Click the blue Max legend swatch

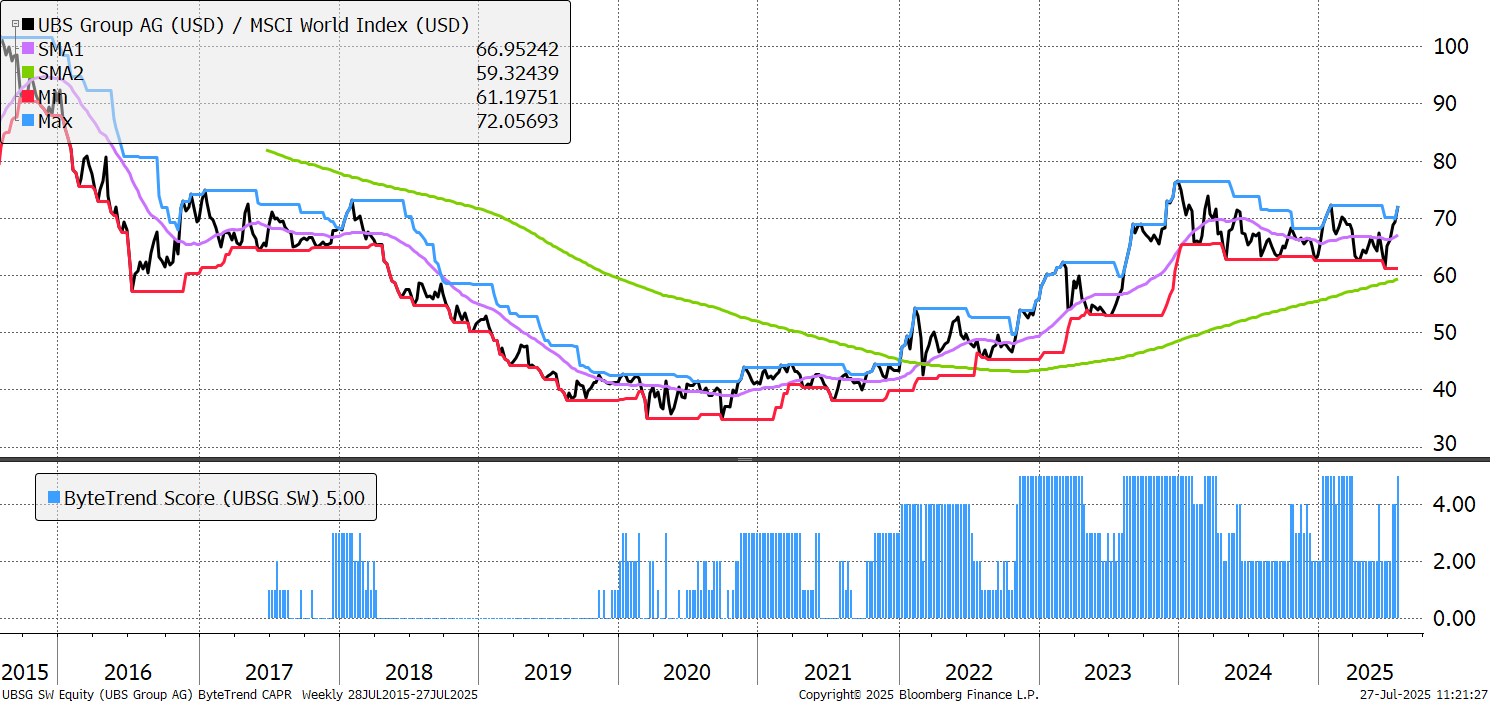coord(28,121)
